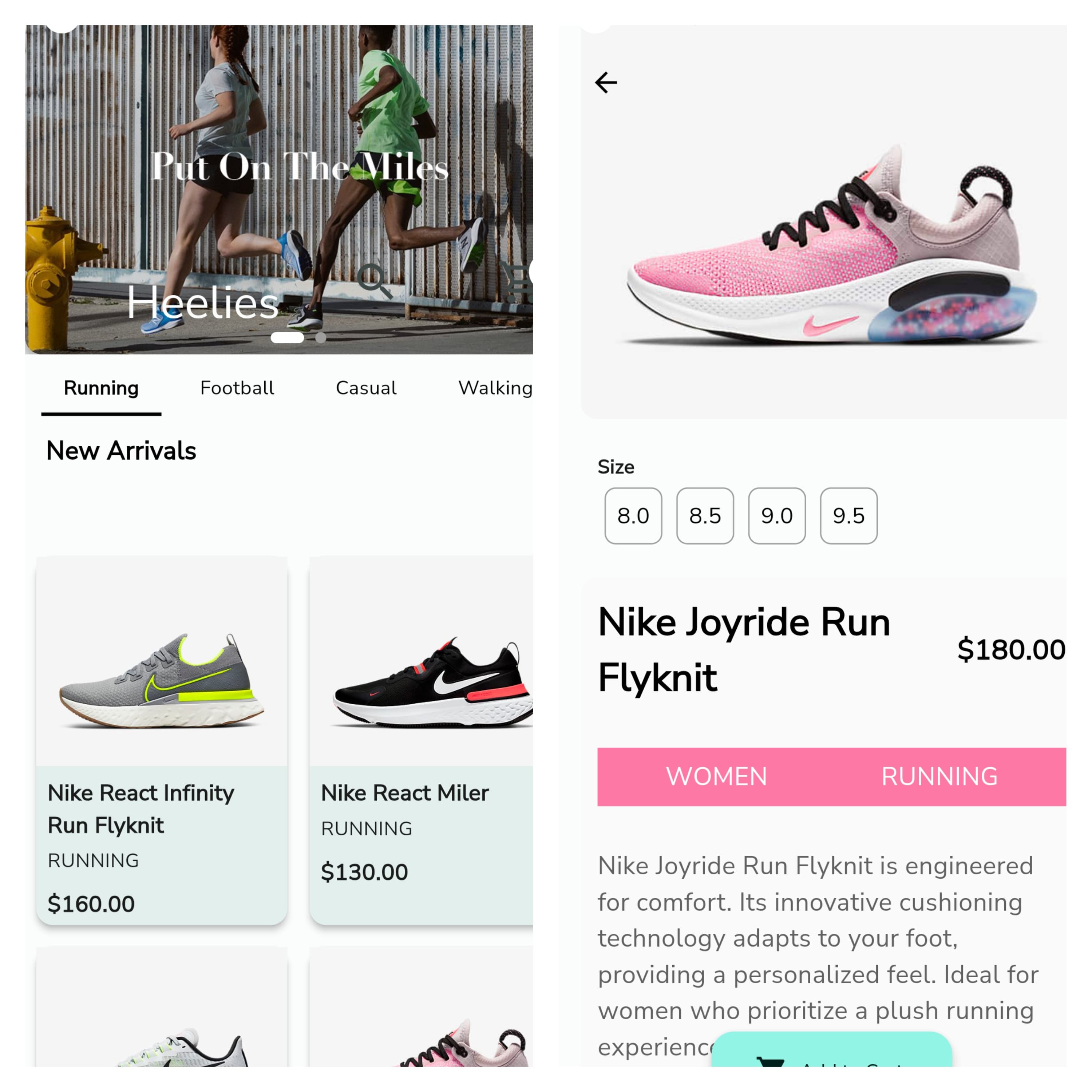
Task: Select size 8.0
Action: point(633,515)
